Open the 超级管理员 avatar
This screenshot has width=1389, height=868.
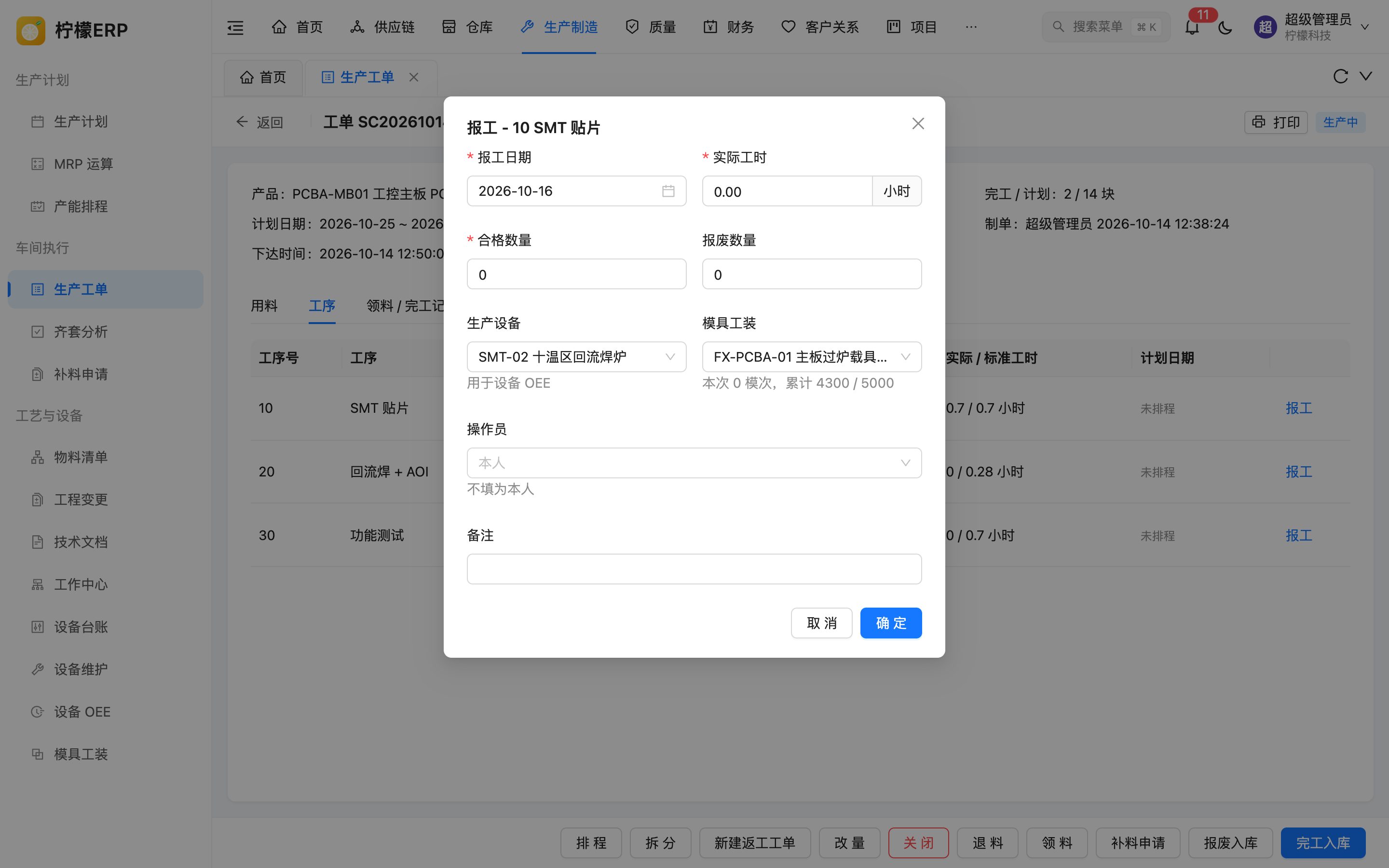pyautogui.click(x=1265, y=27)
